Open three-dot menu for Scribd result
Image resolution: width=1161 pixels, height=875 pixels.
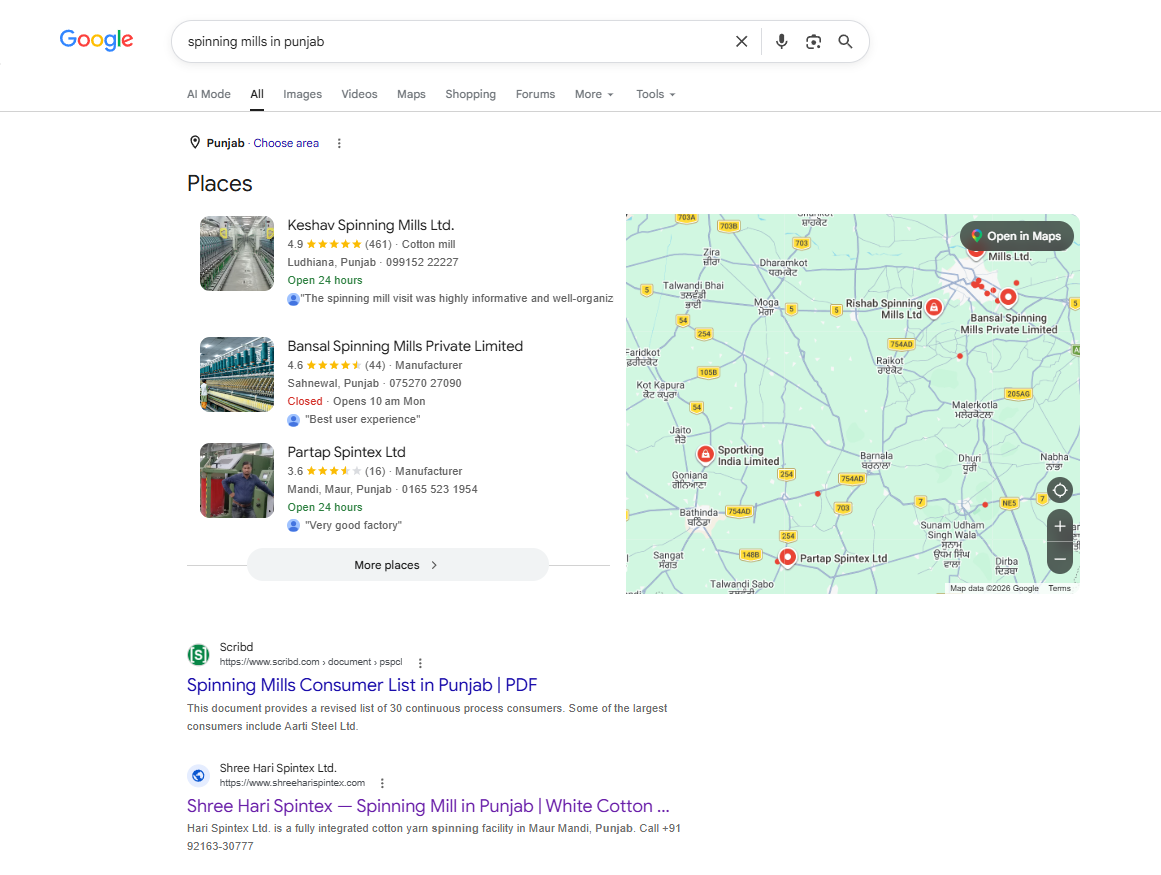[x=420, y=663]
